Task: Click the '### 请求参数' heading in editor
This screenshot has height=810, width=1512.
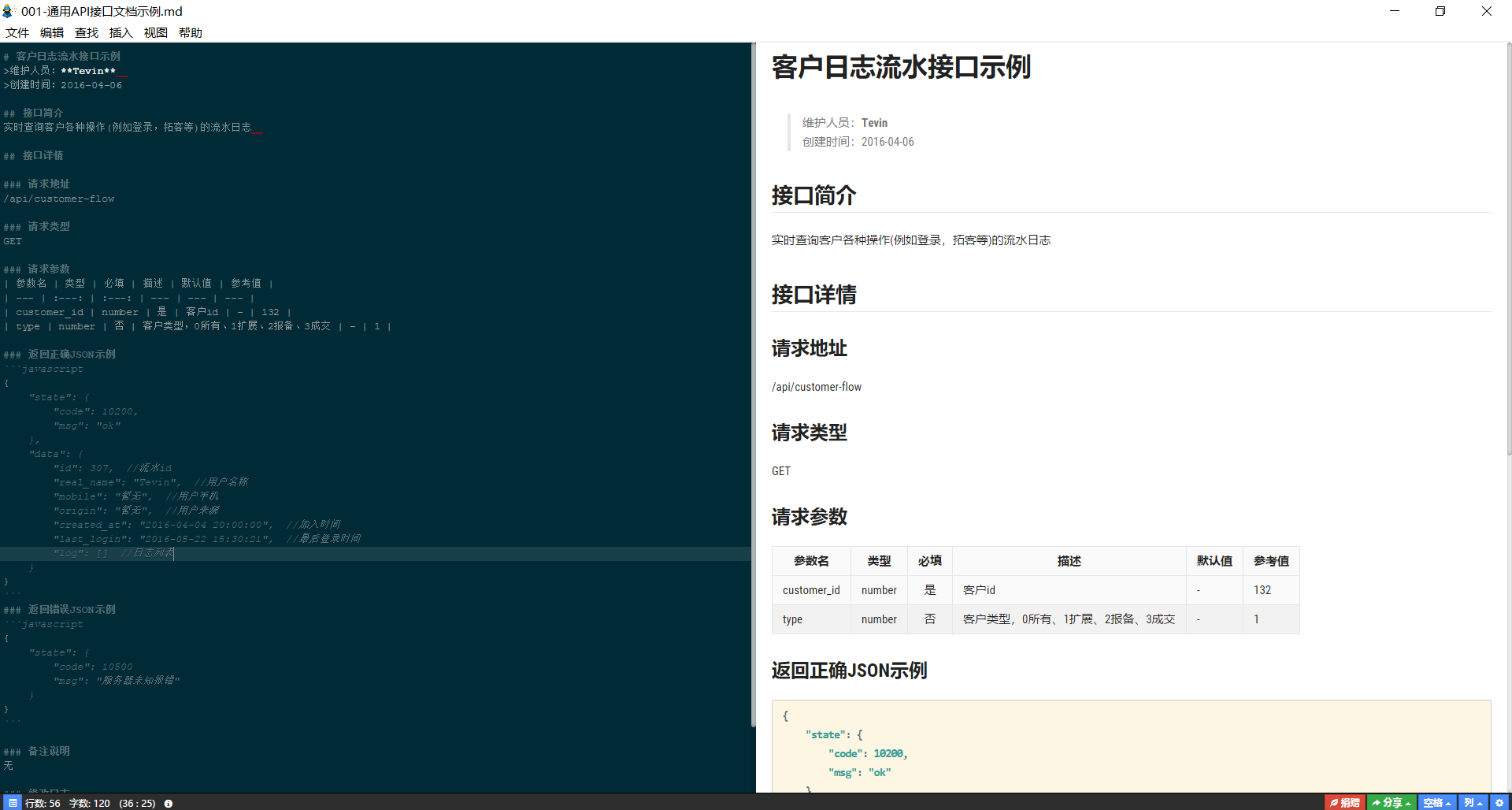Action: 36,269
